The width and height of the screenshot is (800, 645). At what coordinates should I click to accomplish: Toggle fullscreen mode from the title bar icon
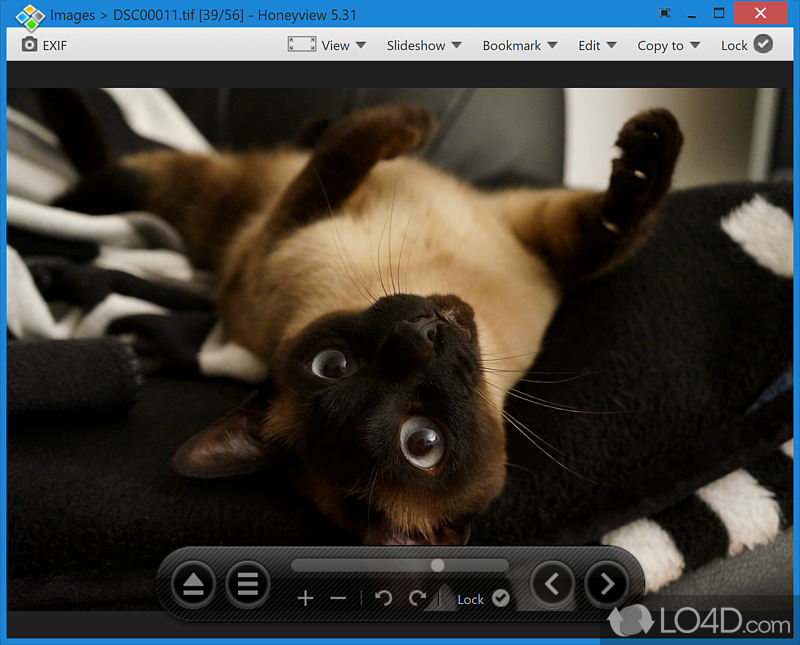(x=664, y=13)
